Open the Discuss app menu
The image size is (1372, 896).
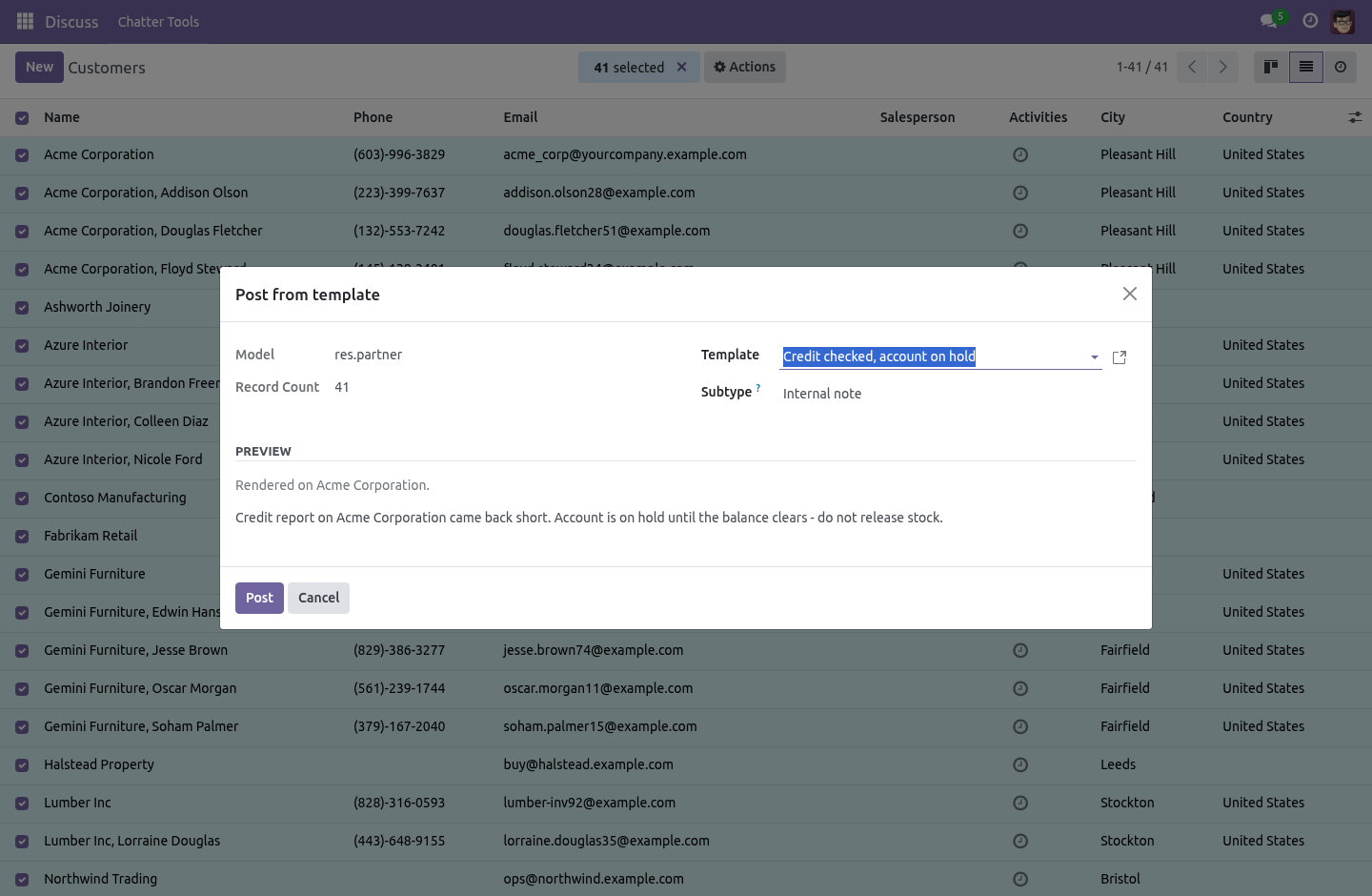[71, 22]
